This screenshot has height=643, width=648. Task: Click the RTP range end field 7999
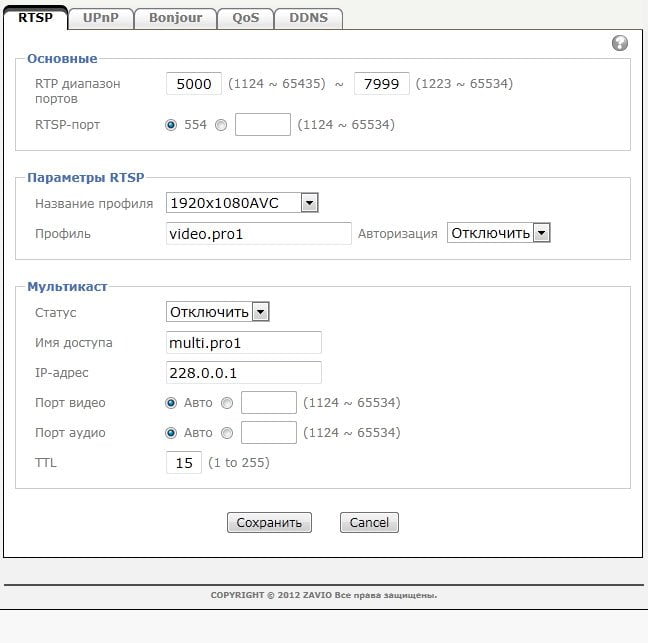click(381, 84)
